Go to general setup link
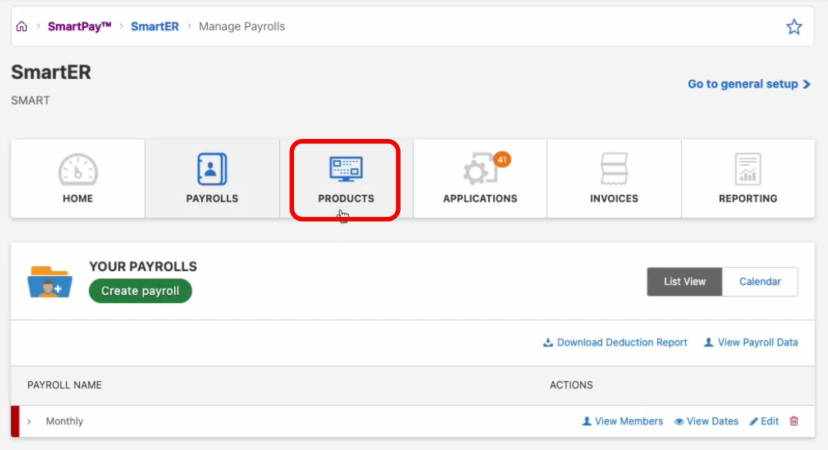This screenshot has height=450, width=828. tap(749, 84)
